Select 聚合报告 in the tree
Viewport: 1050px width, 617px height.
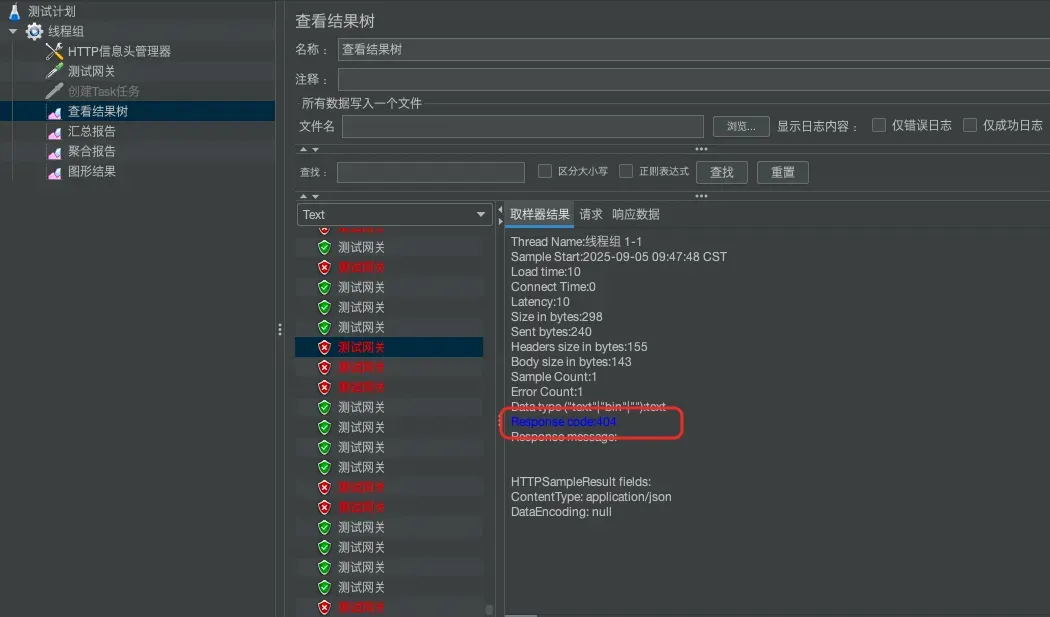coord(92,152)
